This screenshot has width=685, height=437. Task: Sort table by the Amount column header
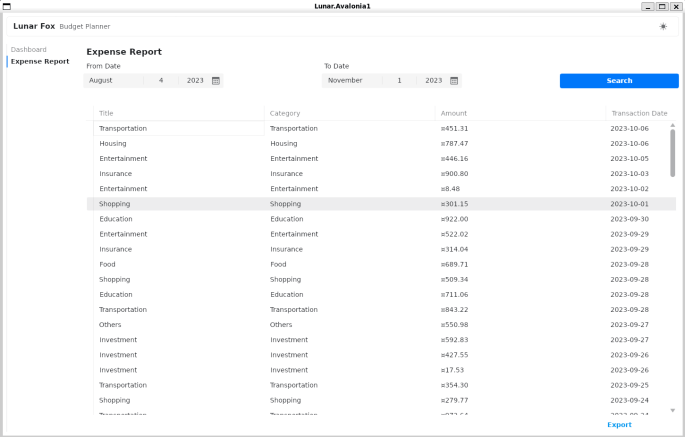(520, 113)
